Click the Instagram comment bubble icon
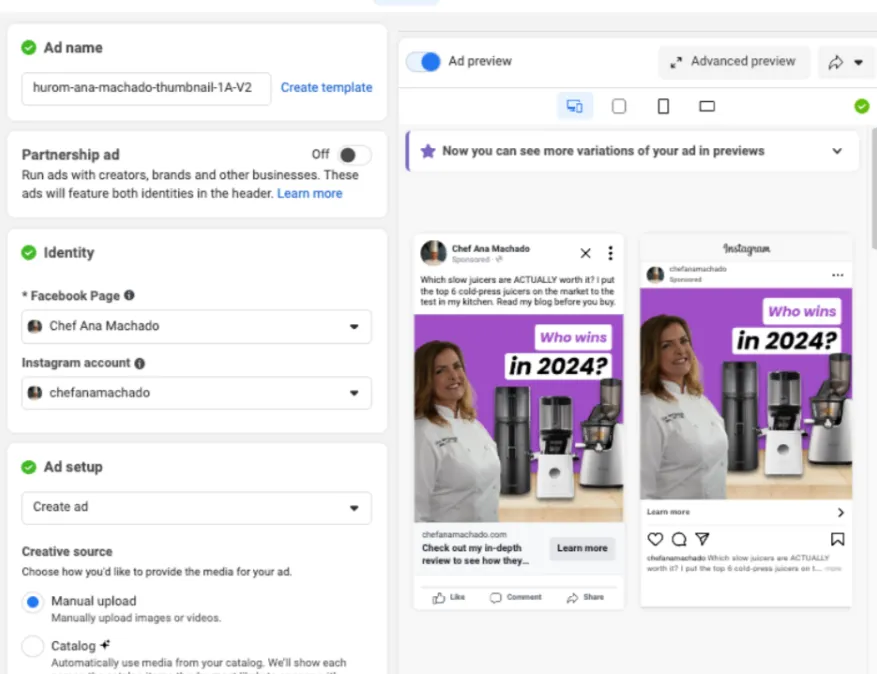This screenshot has height=674, width=877. [679, 539]
